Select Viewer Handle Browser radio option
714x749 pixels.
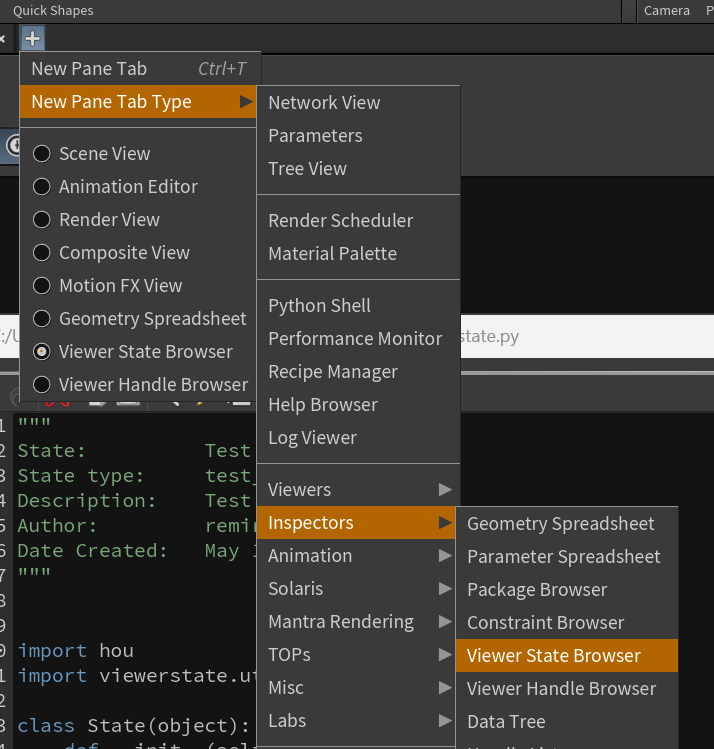coord(139,385)
